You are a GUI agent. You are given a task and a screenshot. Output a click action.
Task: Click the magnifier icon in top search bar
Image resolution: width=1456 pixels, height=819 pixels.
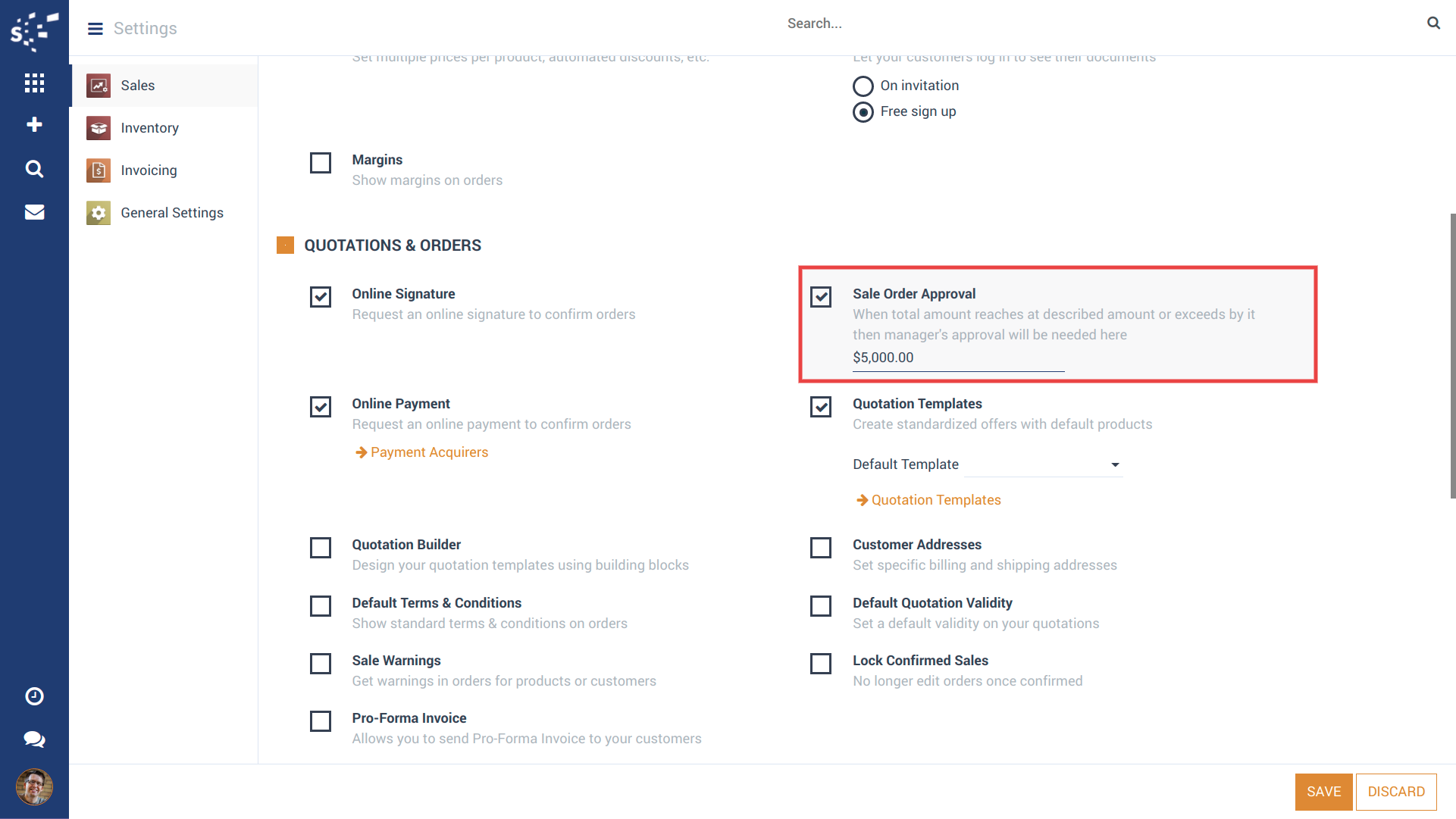[x=1433, y=23]
